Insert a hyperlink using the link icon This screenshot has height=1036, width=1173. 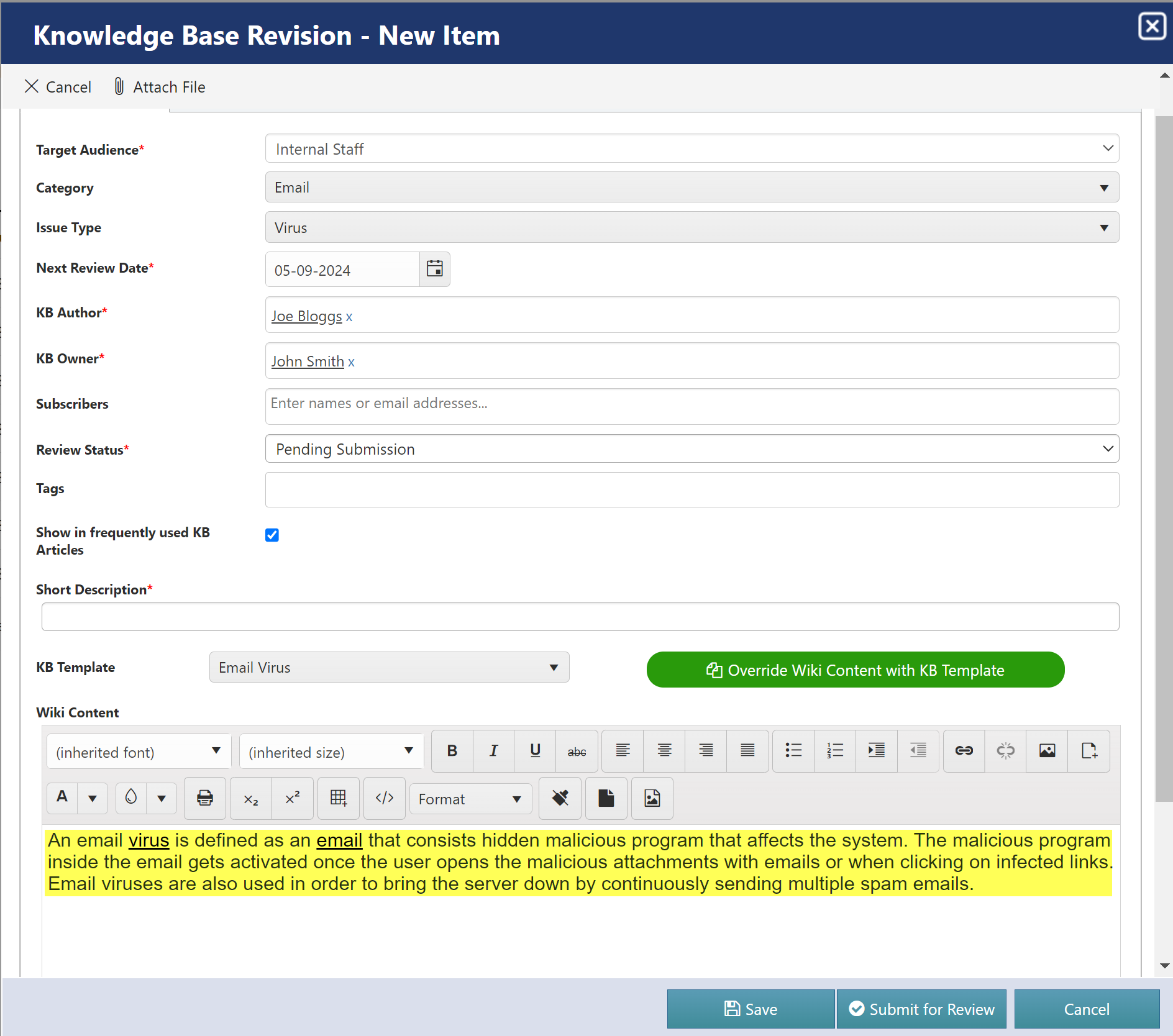coord(964,751)
